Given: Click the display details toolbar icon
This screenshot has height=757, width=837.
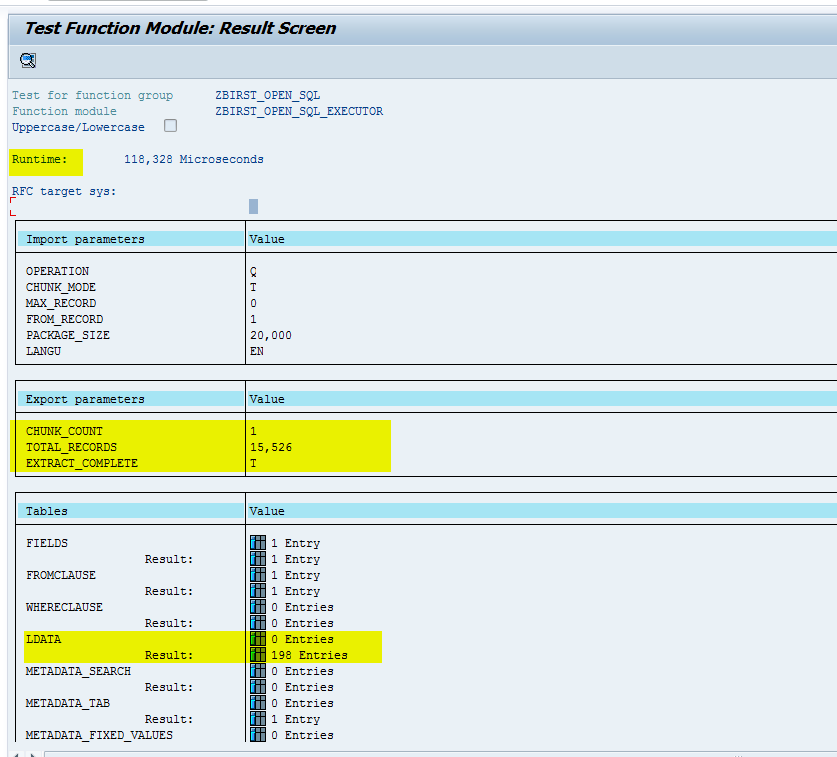Looking at the screenshot, I should (x=28, y=62).
